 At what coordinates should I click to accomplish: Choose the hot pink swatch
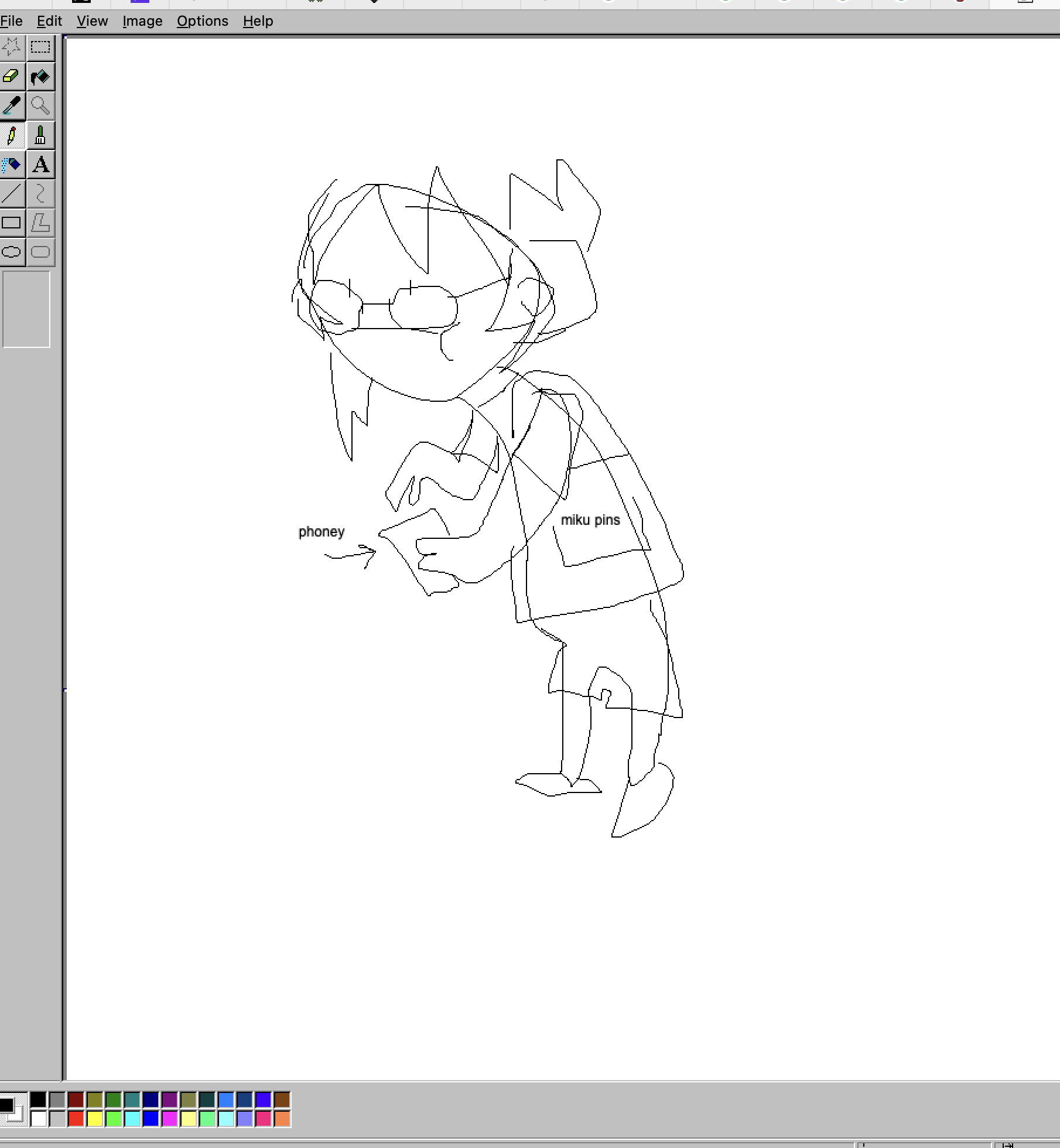click(264, 1119)
